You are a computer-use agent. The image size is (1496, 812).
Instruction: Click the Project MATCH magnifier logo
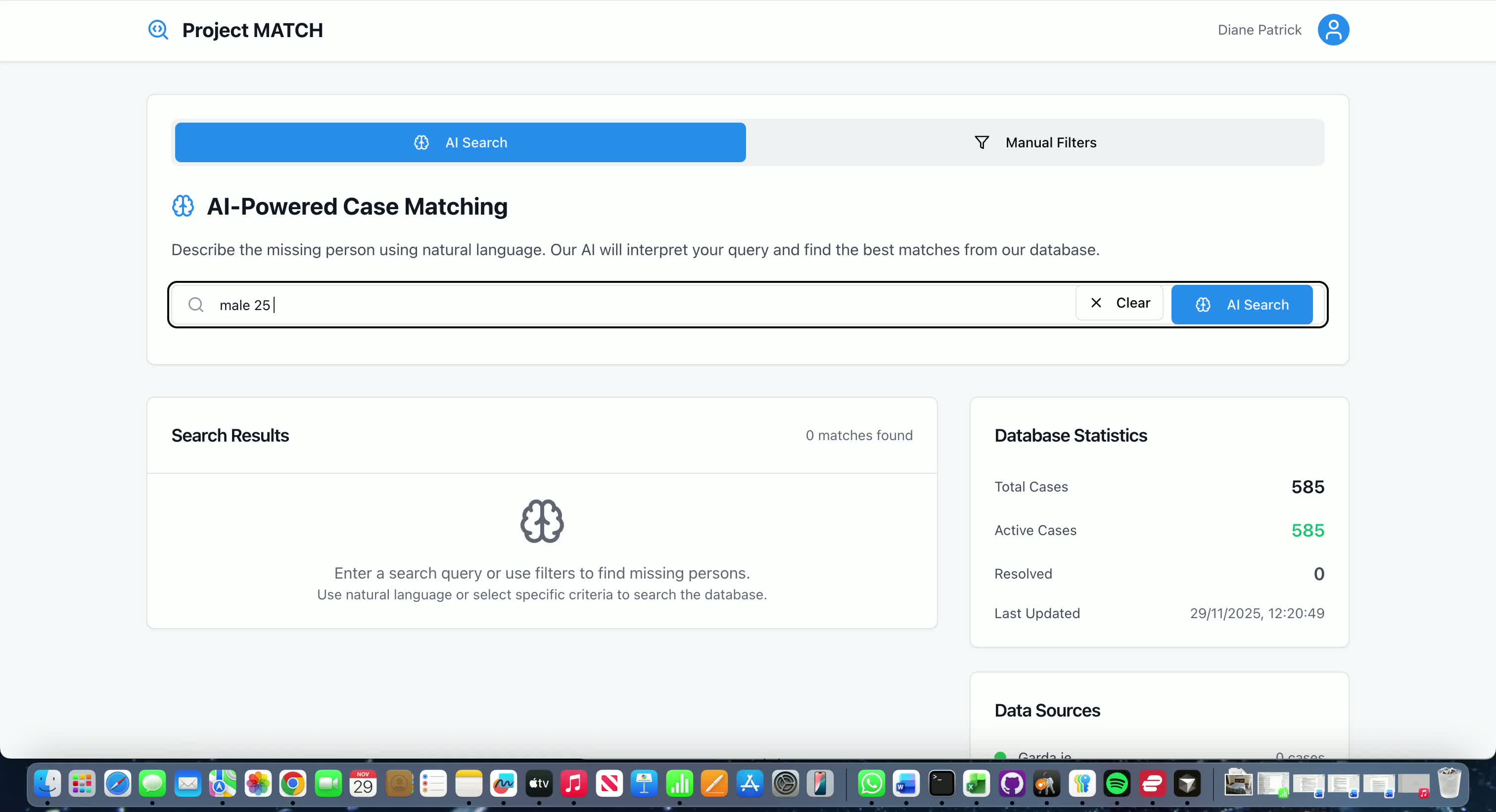click(158, 30)
